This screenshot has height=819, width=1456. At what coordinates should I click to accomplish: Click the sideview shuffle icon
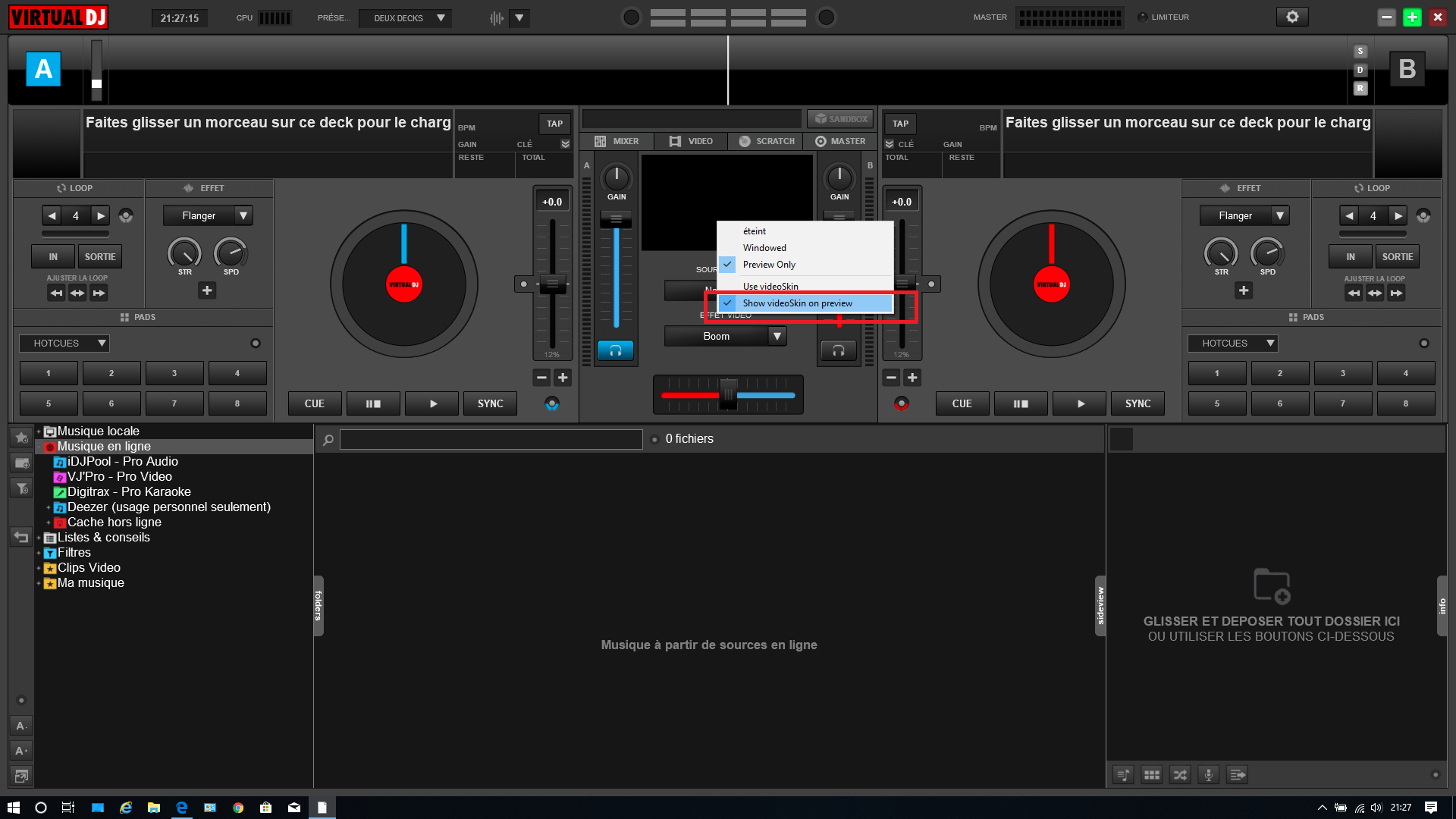1180,774
